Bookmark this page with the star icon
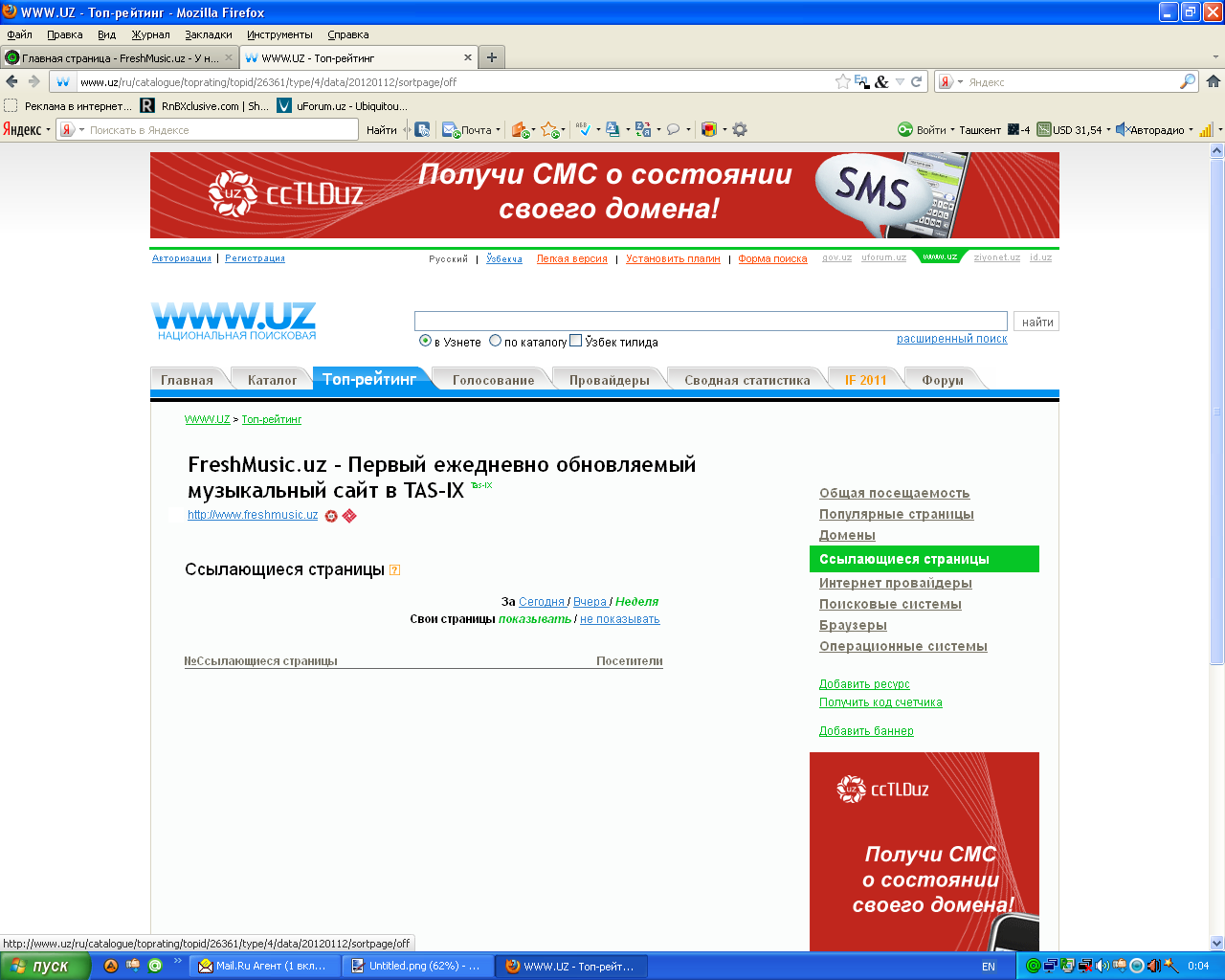 pyautogui.click(x=842, y=82)
